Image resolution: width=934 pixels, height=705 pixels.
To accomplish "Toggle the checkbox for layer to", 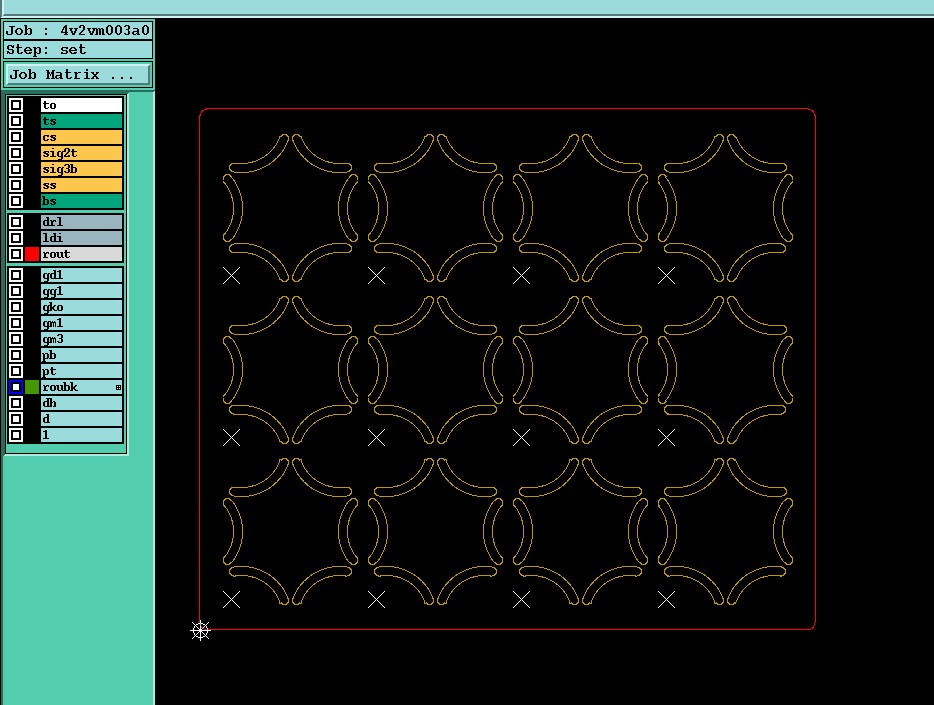I will click(16, 105).
